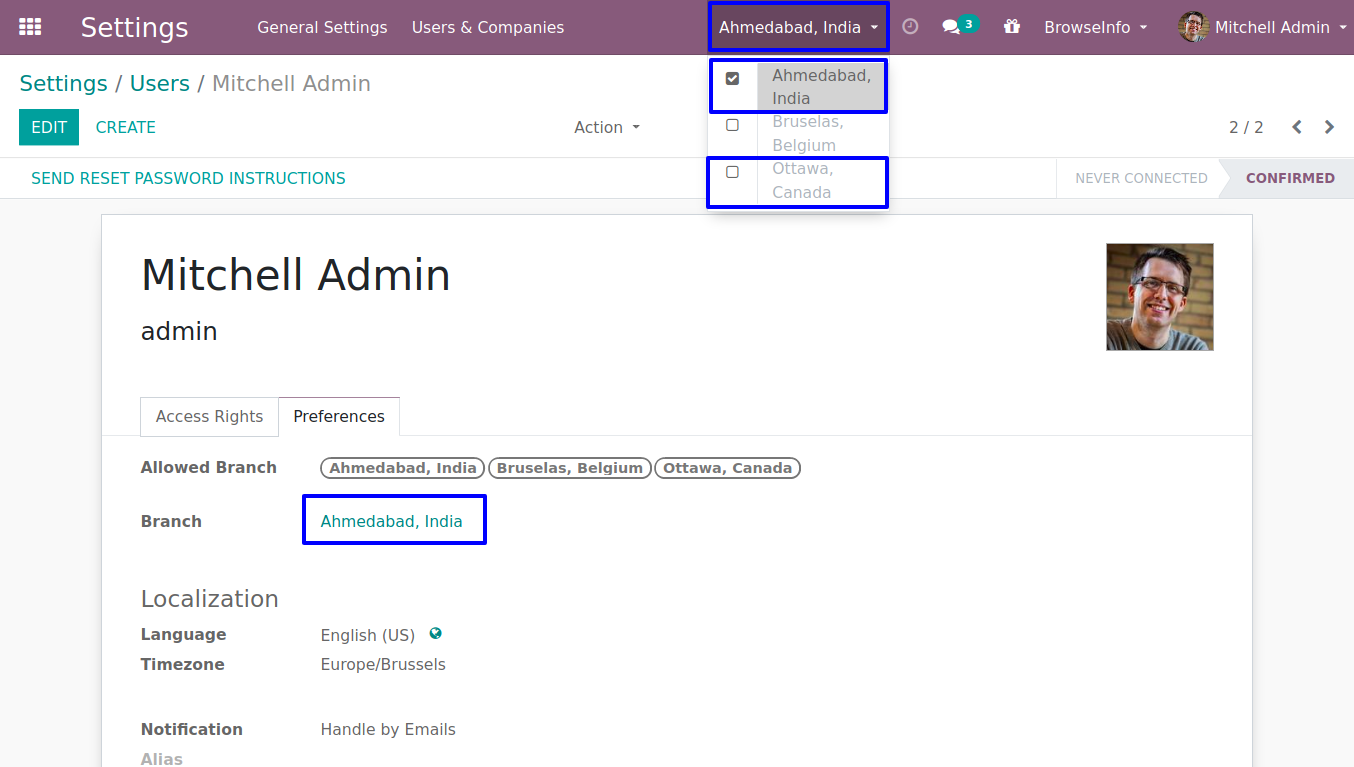Collapse the Ahmedabad, India branch dropdown
This screenshot has height=767, width=1354.
pyautogui.click(x=798, y=27)
